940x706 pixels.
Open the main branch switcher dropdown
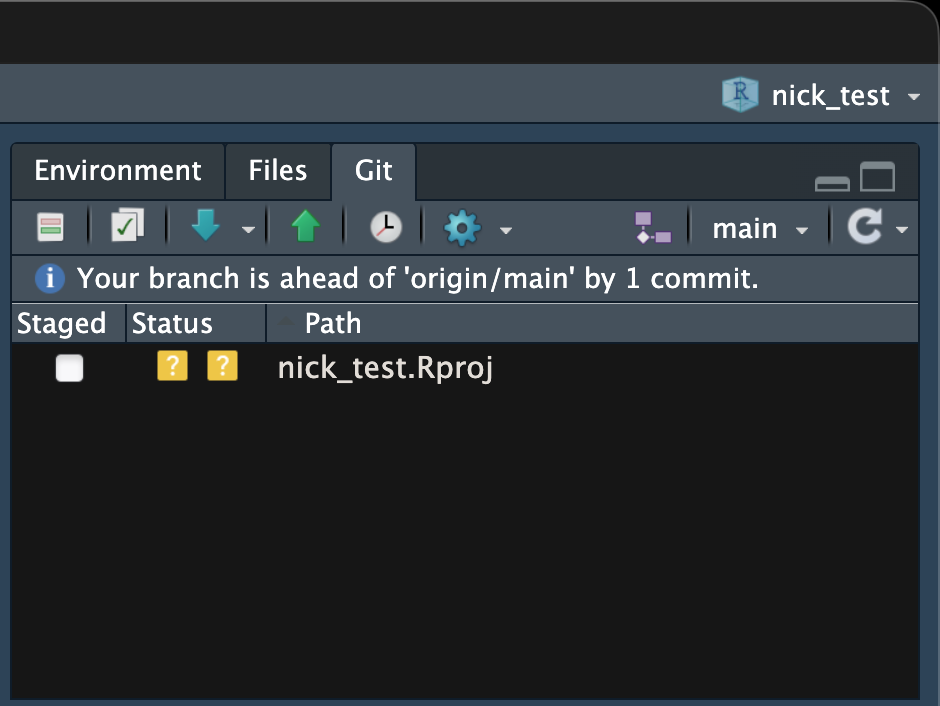click(760, 229)
